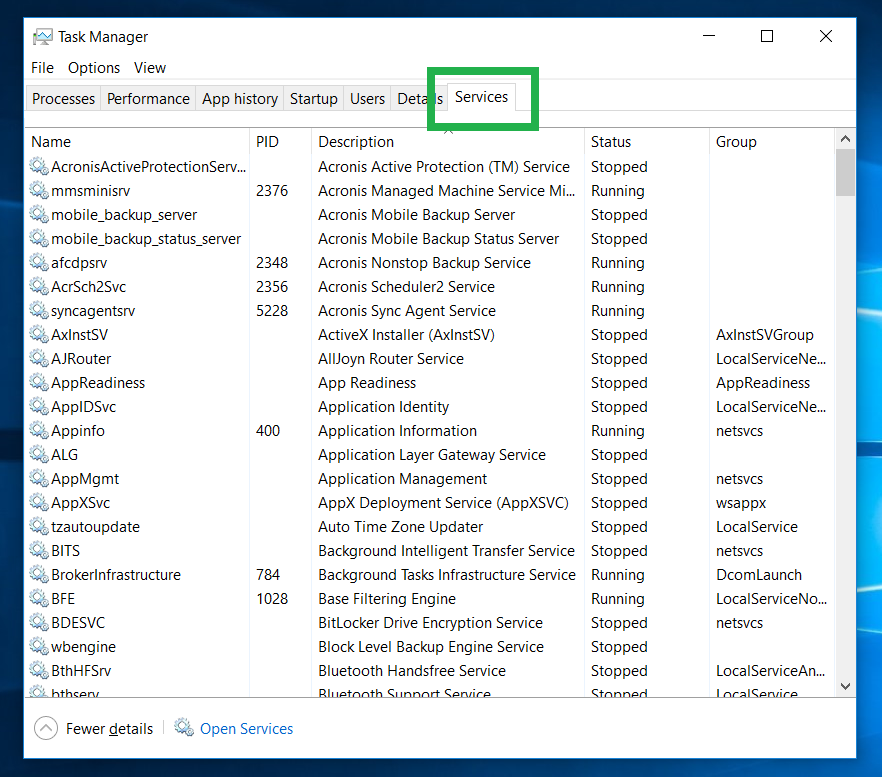This screenshot has height=777, width=882.
Task: Click the gear icon beside BDESVC
Action: [39, 623]
